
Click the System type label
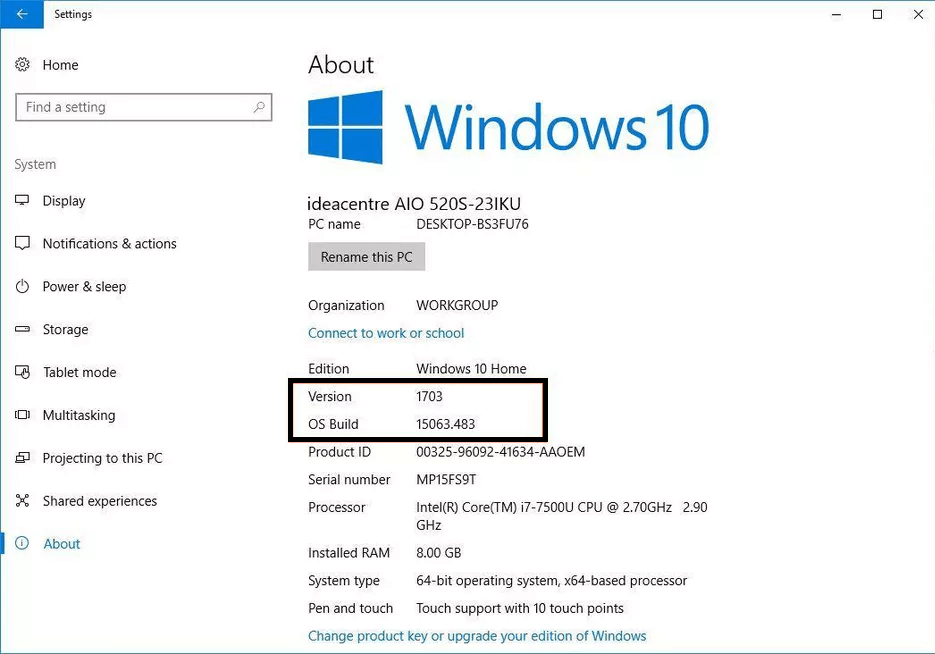pyautogui.click(x=343, y=581)
